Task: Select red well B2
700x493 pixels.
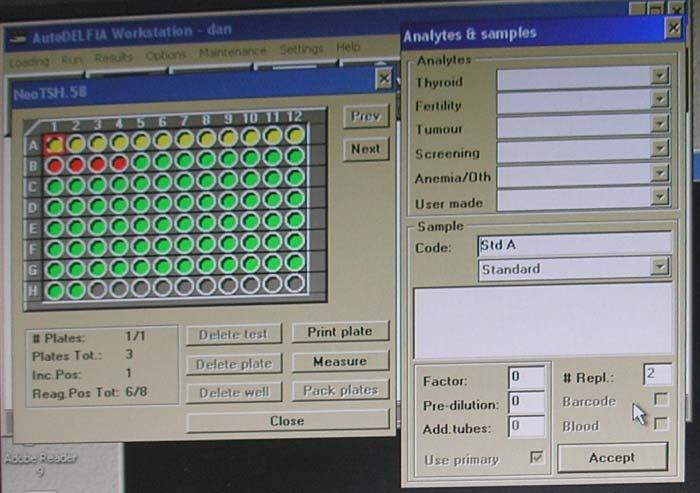Action: pyautogui.click(x=76, y=165)
